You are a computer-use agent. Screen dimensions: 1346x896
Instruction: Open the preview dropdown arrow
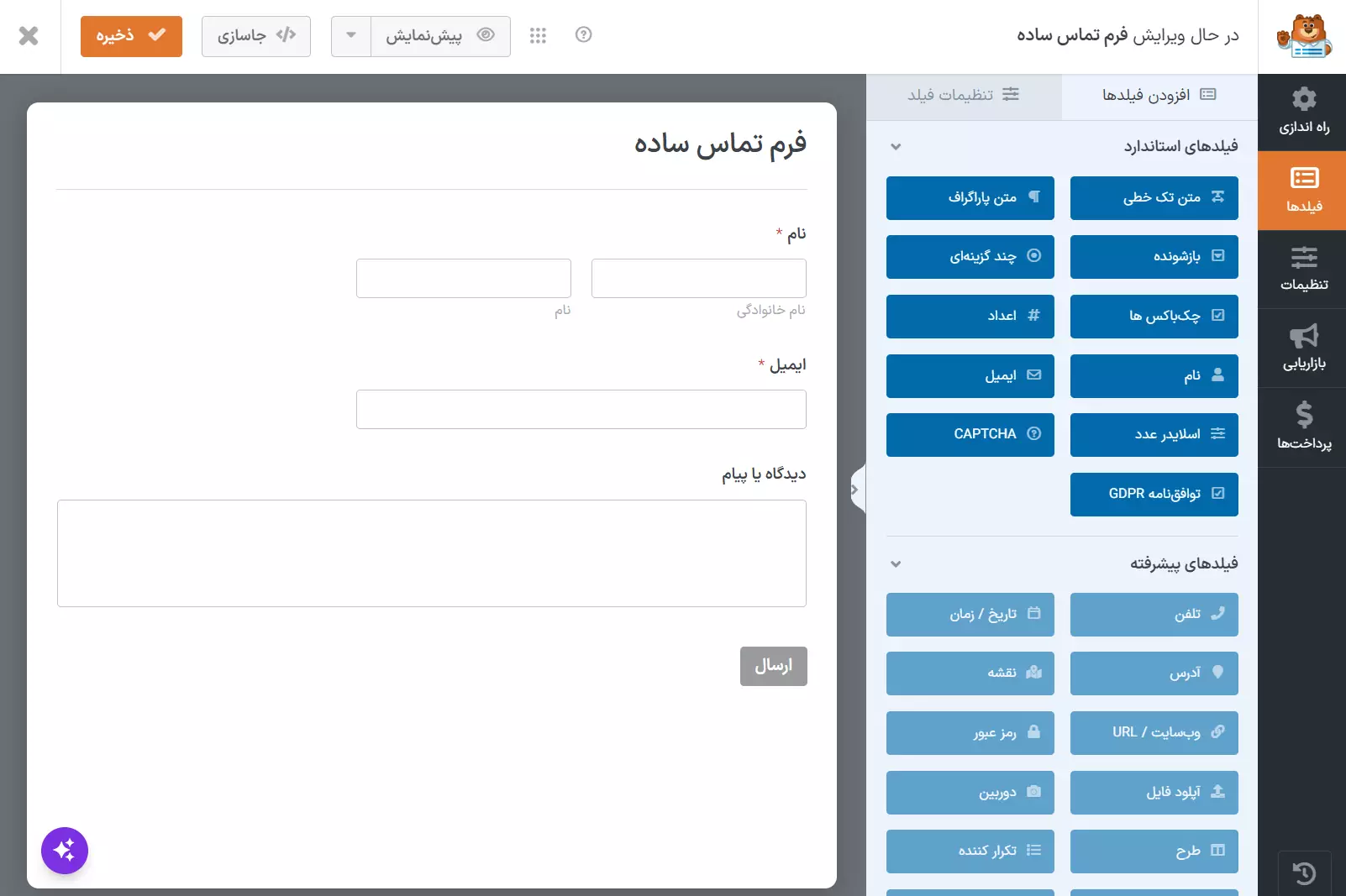click(x=351, y=36)
